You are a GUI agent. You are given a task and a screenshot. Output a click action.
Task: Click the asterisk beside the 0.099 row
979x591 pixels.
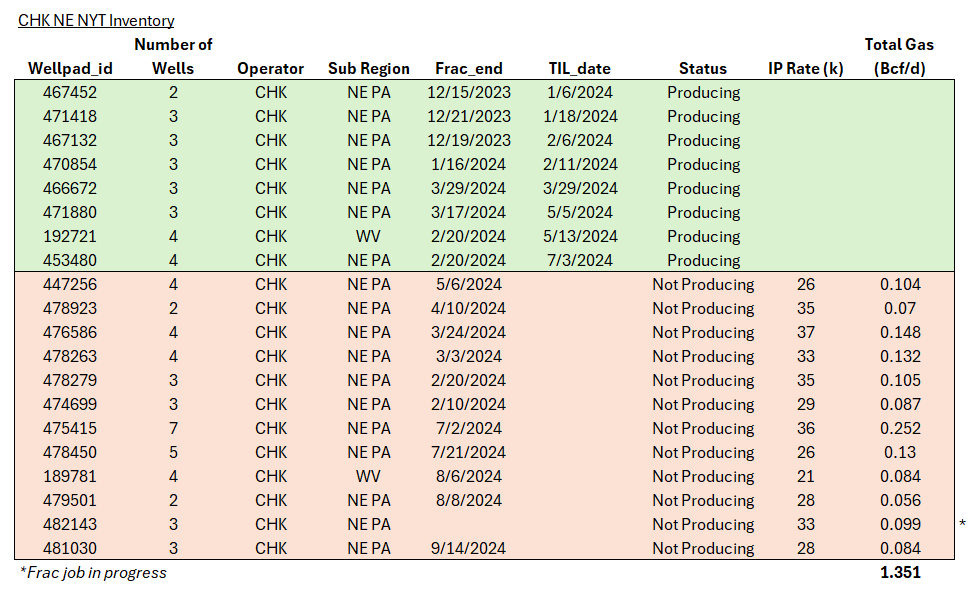pos(962,525)
